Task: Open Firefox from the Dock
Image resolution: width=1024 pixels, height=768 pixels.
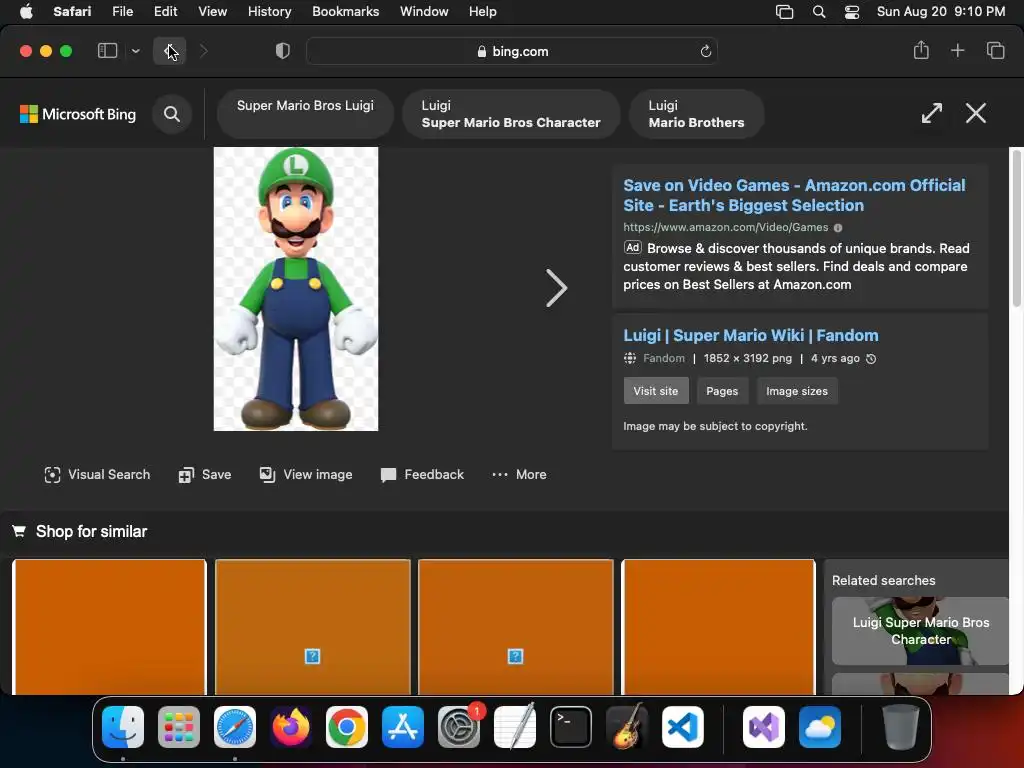Action: click(291, 727)
